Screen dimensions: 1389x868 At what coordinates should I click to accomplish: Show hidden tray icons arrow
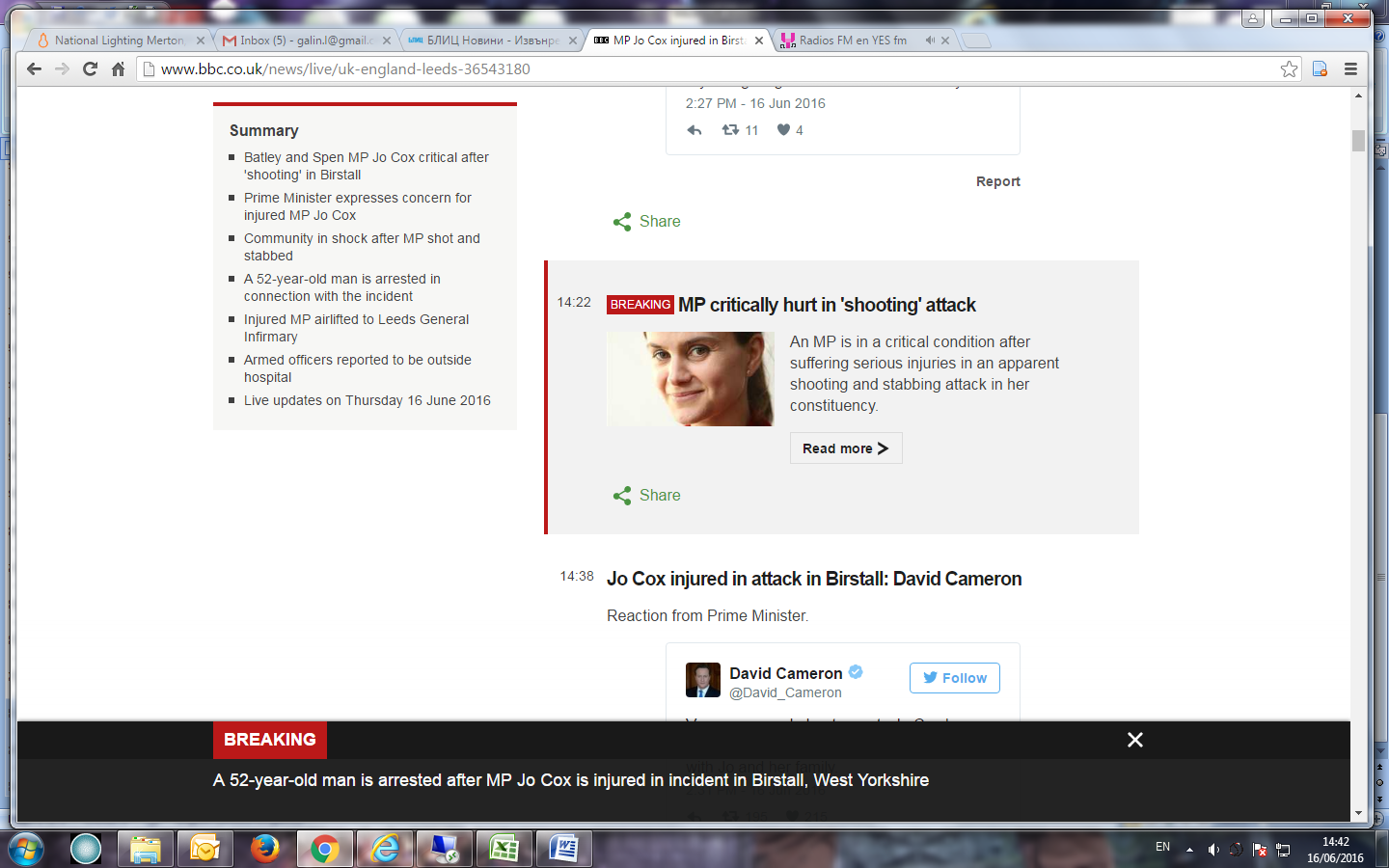[1189, 850]
